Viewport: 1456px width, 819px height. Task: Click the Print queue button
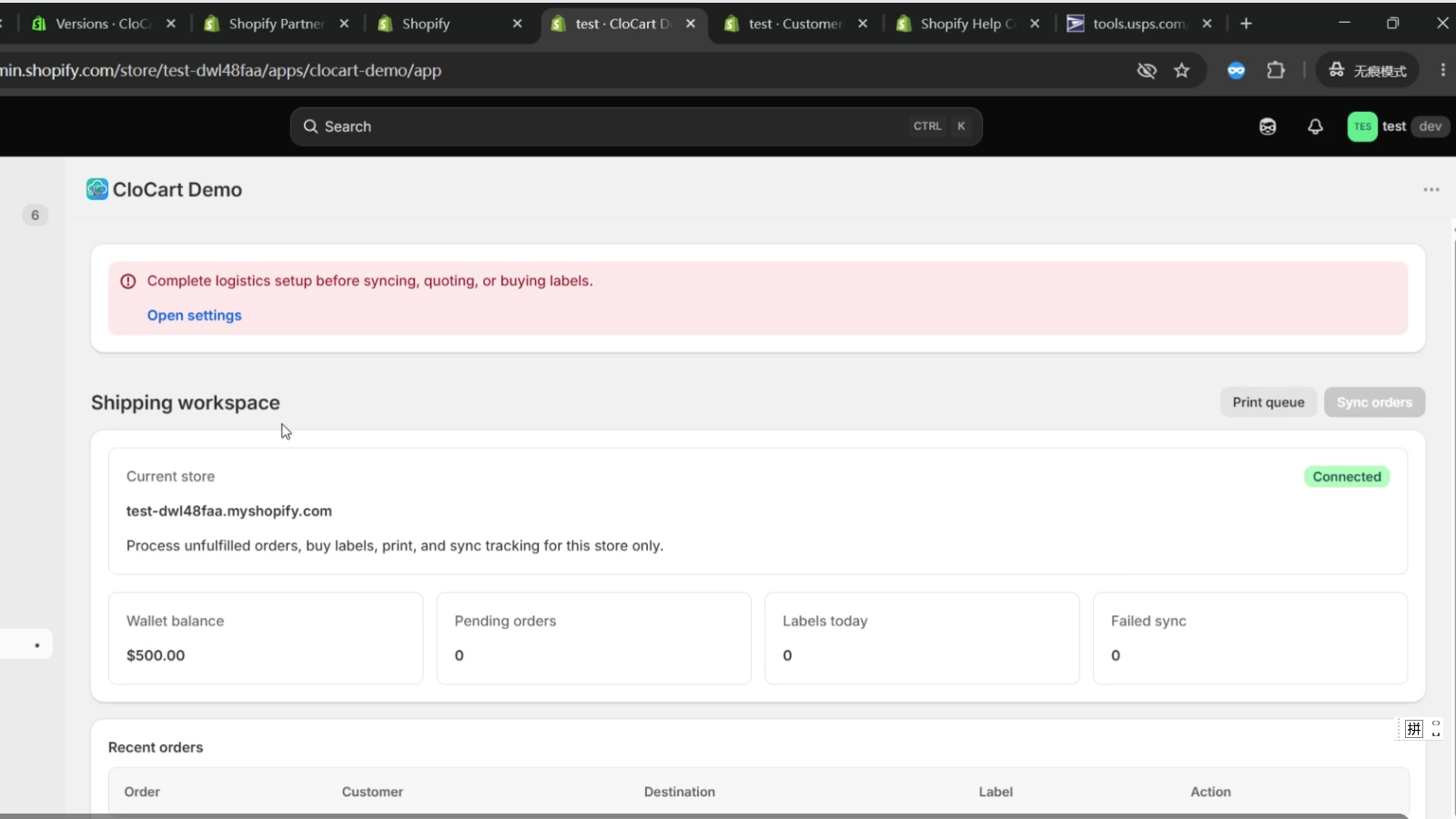click(x=1269, y=402)
